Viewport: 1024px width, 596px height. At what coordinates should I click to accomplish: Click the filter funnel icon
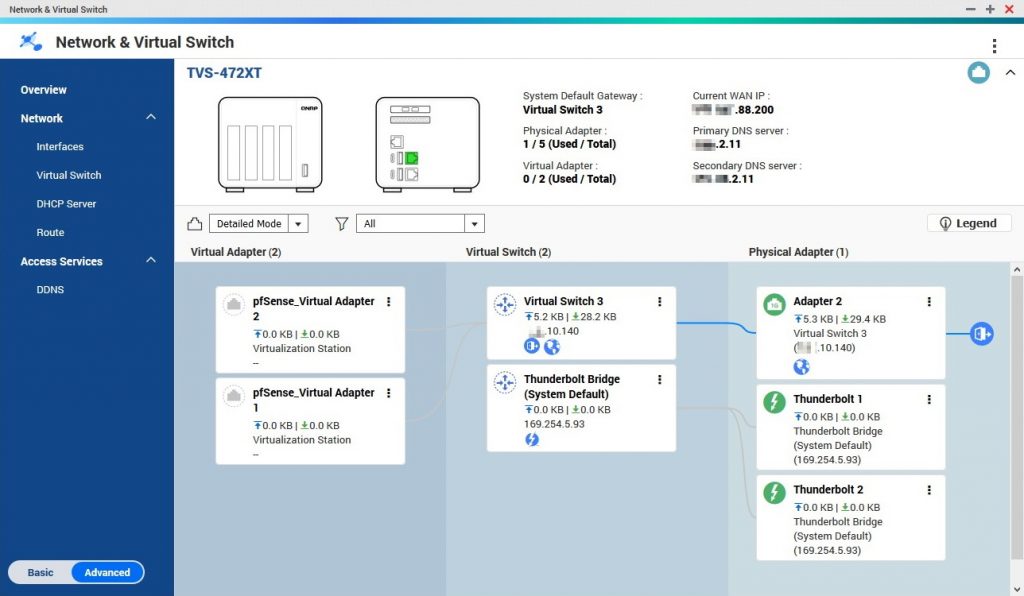tap(342, 224)
